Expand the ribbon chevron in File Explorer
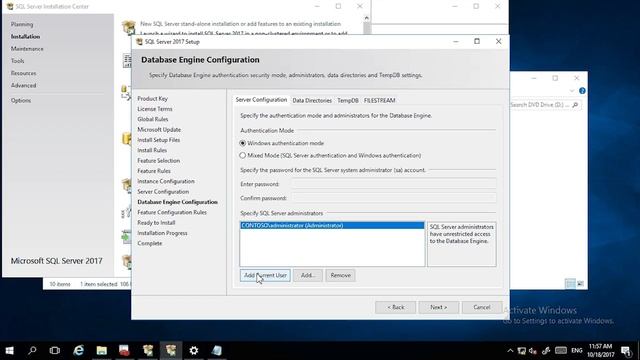 pyautogui.click(x=572, y=91)
